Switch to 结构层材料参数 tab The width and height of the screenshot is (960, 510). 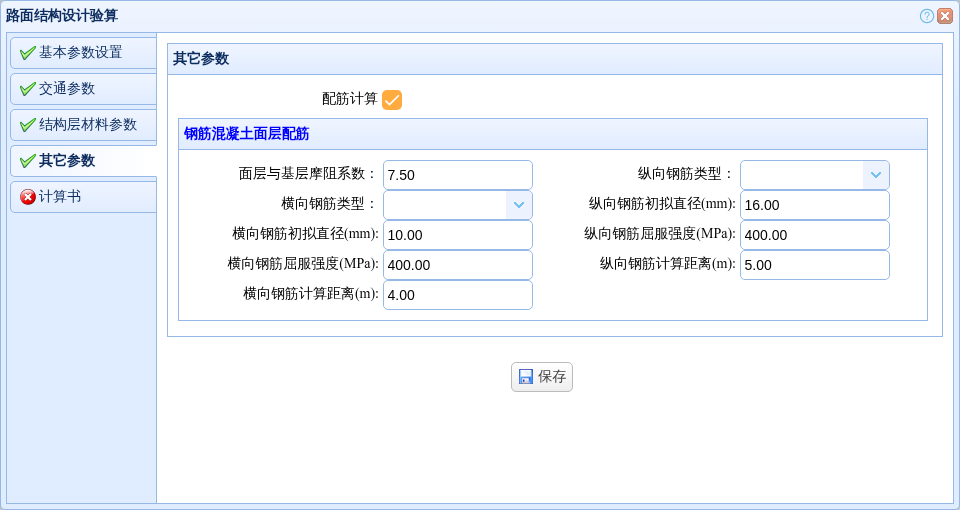(x=83, y=125)
